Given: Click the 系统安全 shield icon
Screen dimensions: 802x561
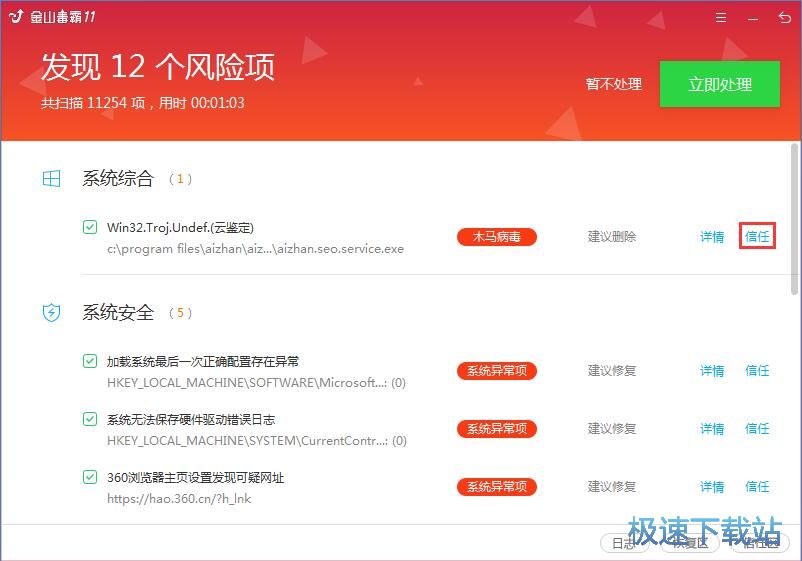Looking at the screenshot, I should 51,312.
